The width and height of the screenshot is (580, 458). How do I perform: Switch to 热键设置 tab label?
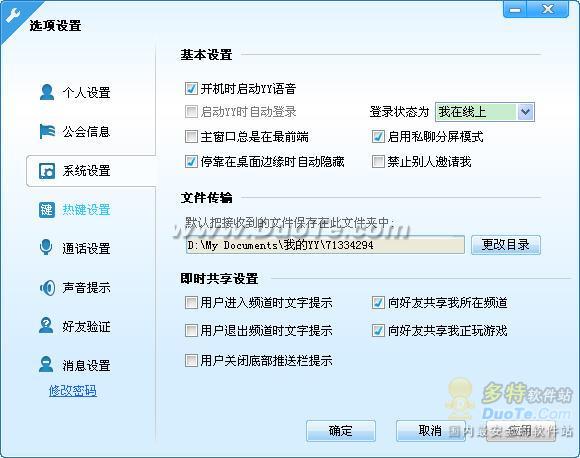click(x=86, y=210)
